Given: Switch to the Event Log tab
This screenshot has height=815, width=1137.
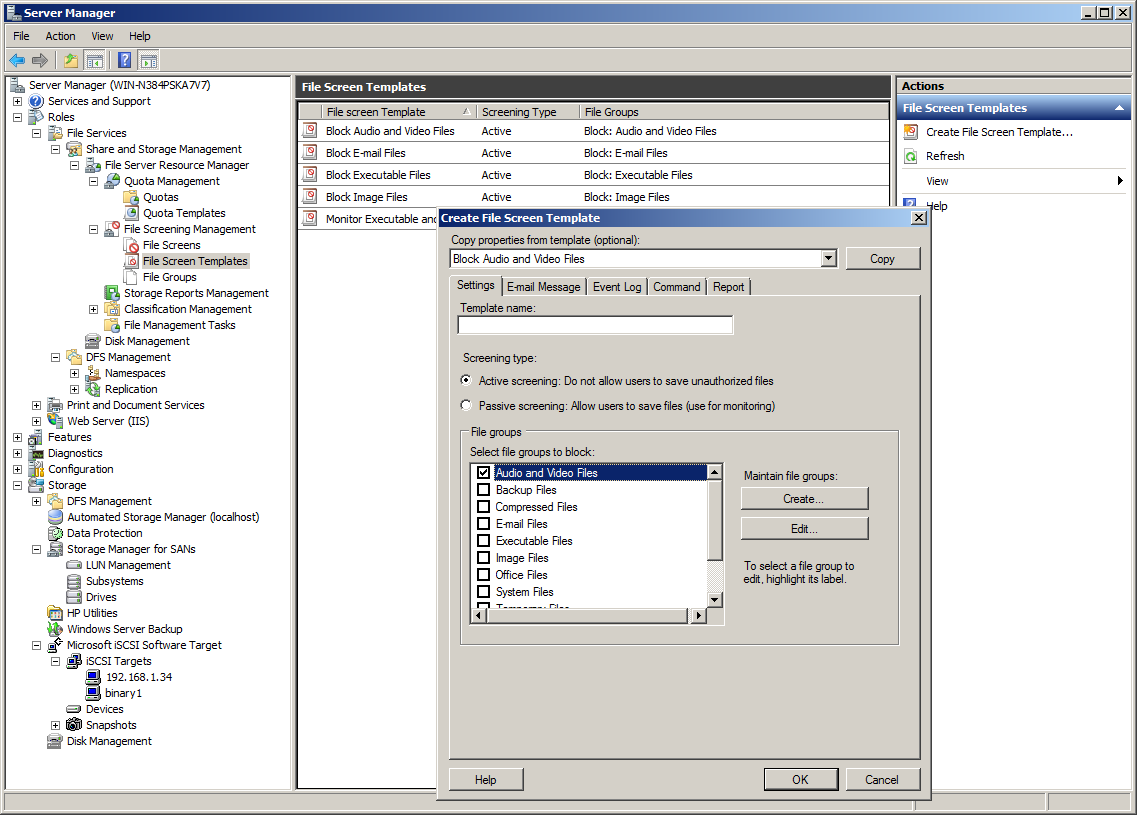Looking at the screenshot, I should [617, 287].
